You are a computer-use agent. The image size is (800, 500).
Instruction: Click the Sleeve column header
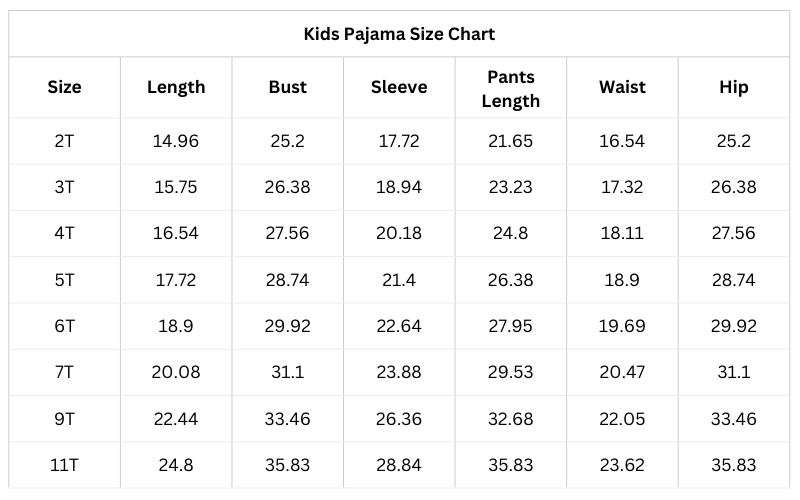tap(399, 87)
